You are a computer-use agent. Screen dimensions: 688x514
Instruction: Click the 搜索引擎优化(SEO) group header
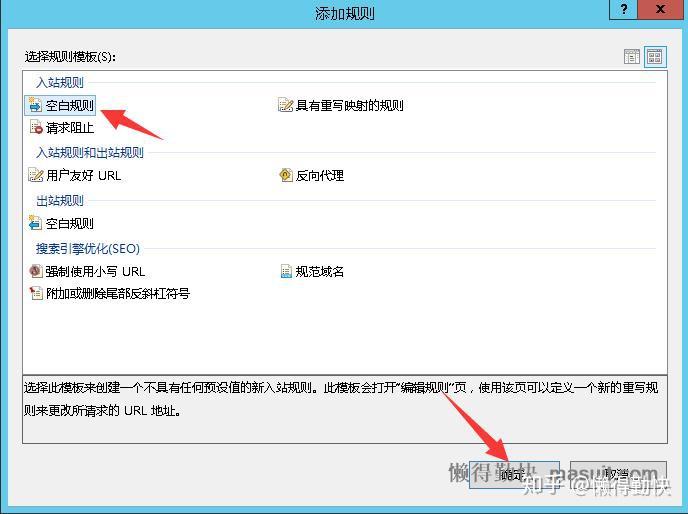(88, 249)
